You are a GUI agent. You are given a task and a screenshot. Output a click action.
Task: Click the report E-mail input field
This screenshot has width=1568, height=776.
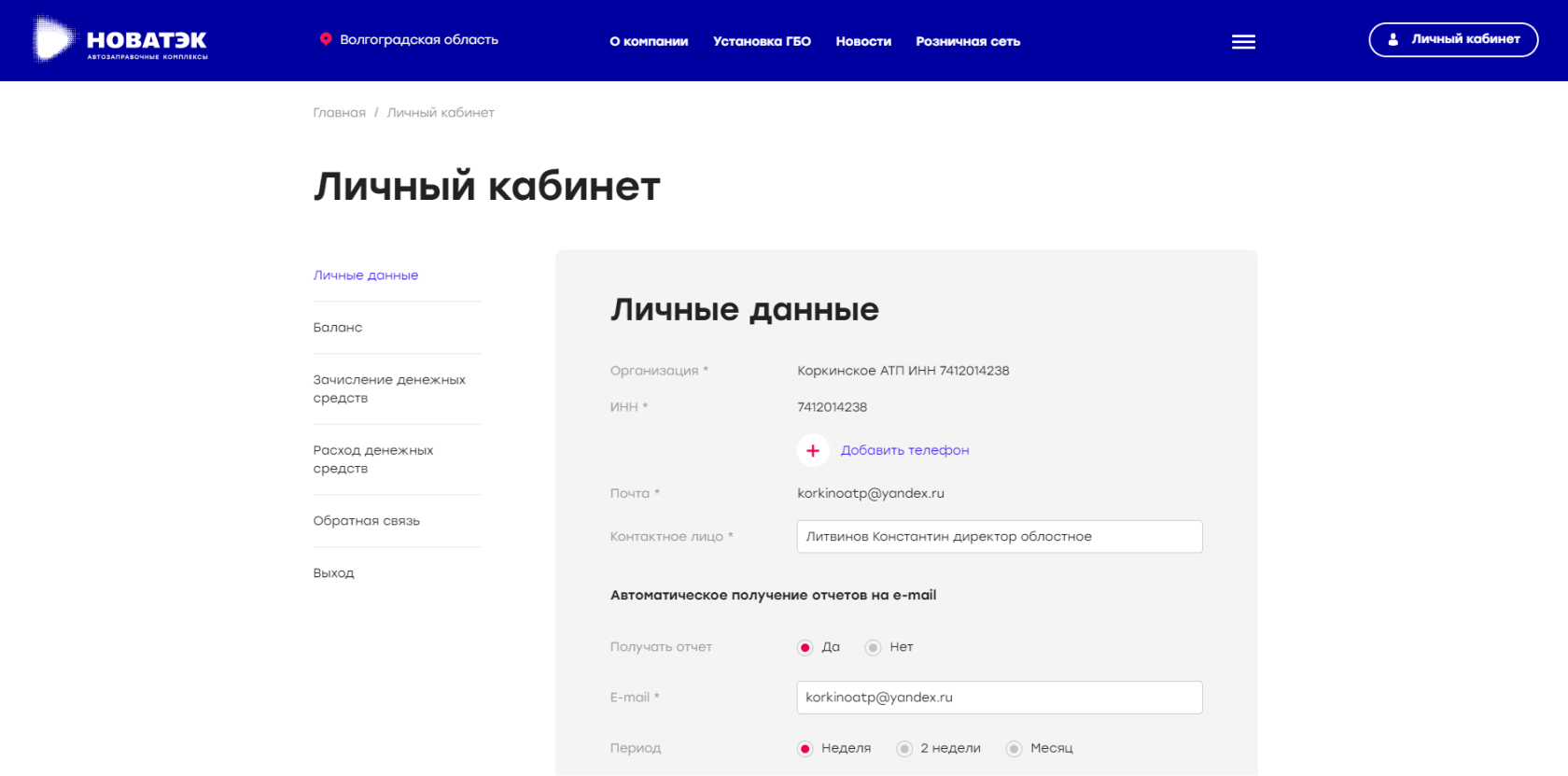pyautogui.click(x=999, y=698)
